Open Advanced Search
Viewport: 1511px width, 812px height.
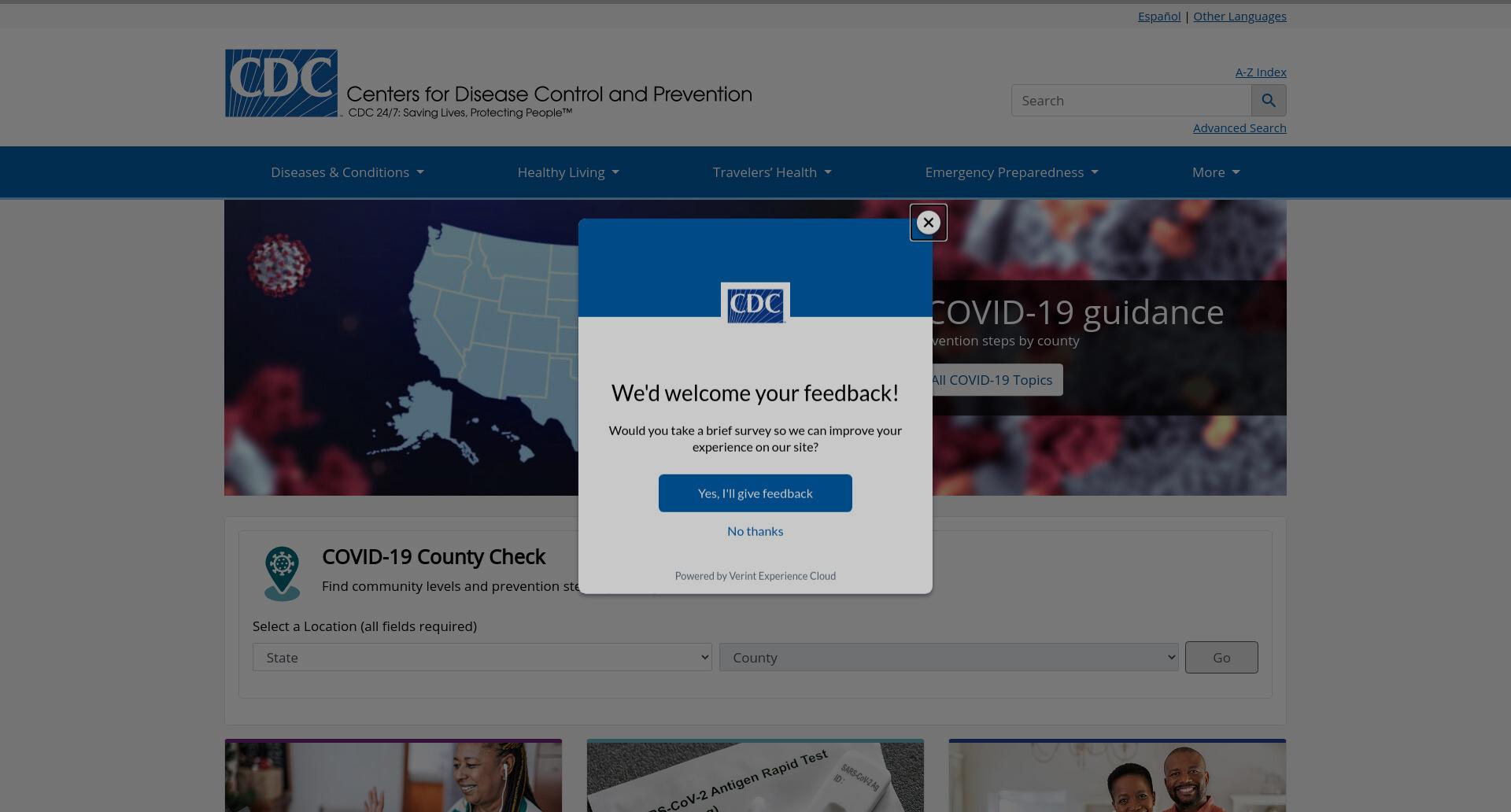1239,128
